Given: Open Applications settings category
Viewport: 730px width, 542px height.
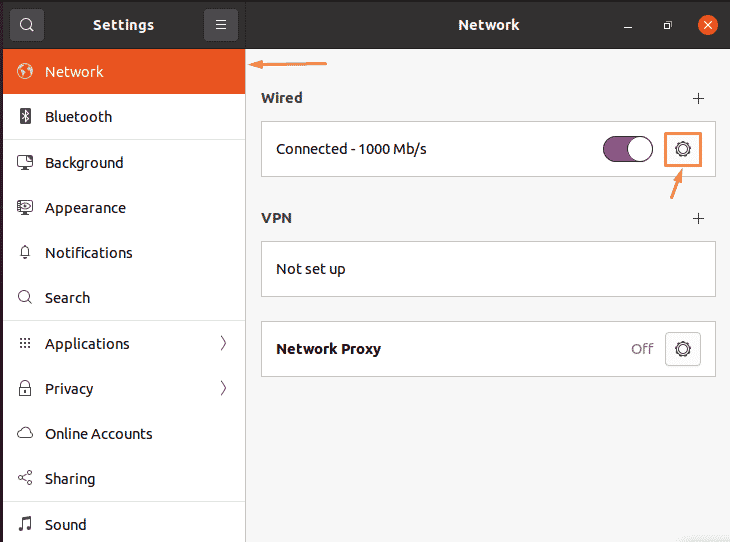Looking at the screenshot, I should coord(124,343).
